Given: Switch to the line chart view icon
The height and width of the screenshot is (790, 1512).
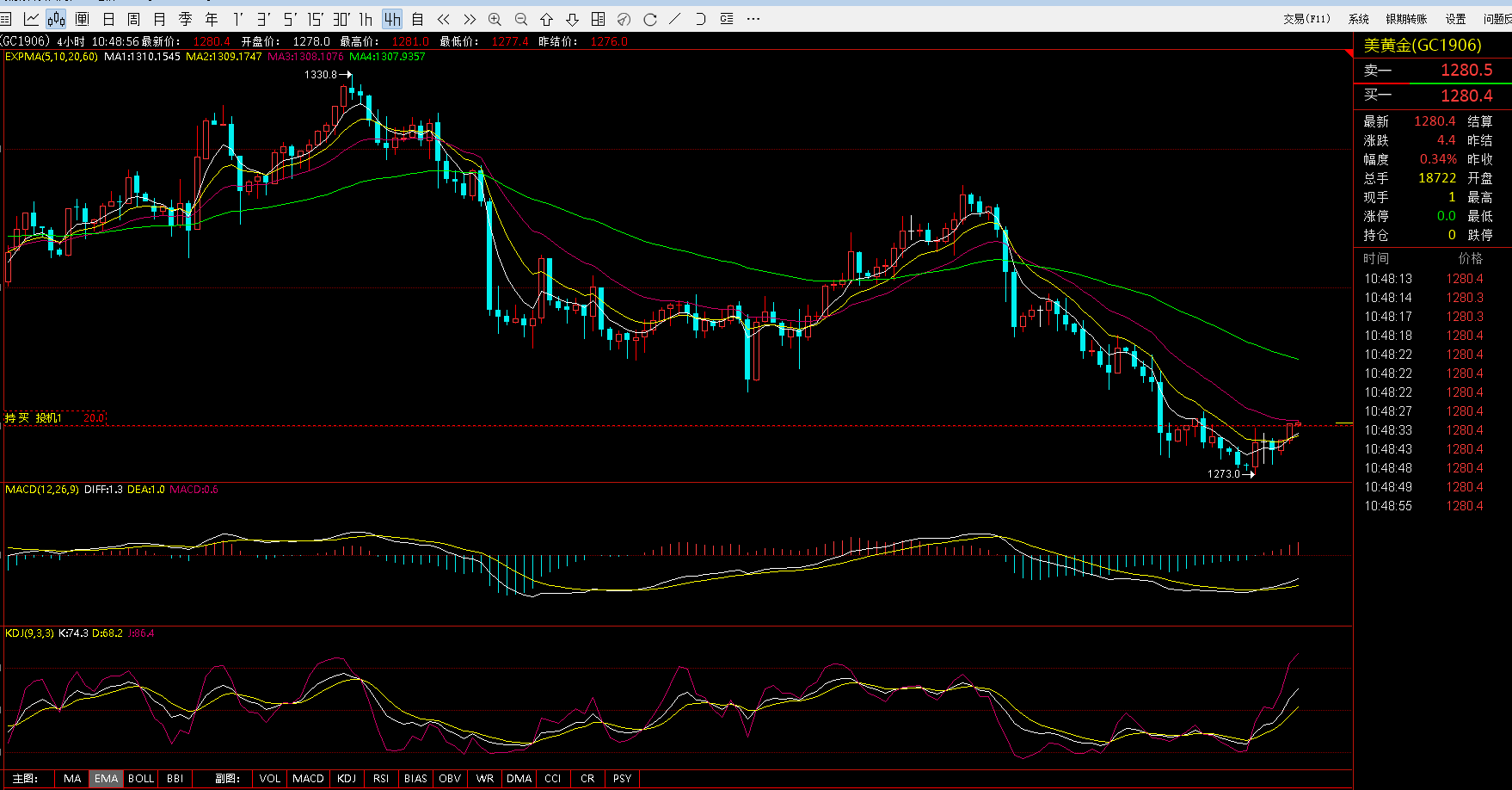Looking at the screenshot, I should point(31,19).
